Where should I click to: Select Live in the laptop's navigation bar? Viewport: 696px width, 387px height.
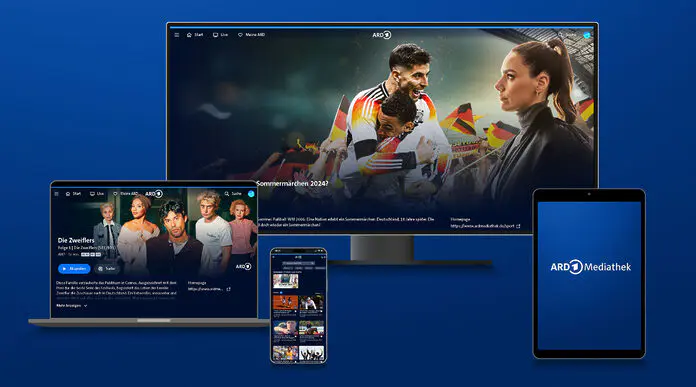97,194
